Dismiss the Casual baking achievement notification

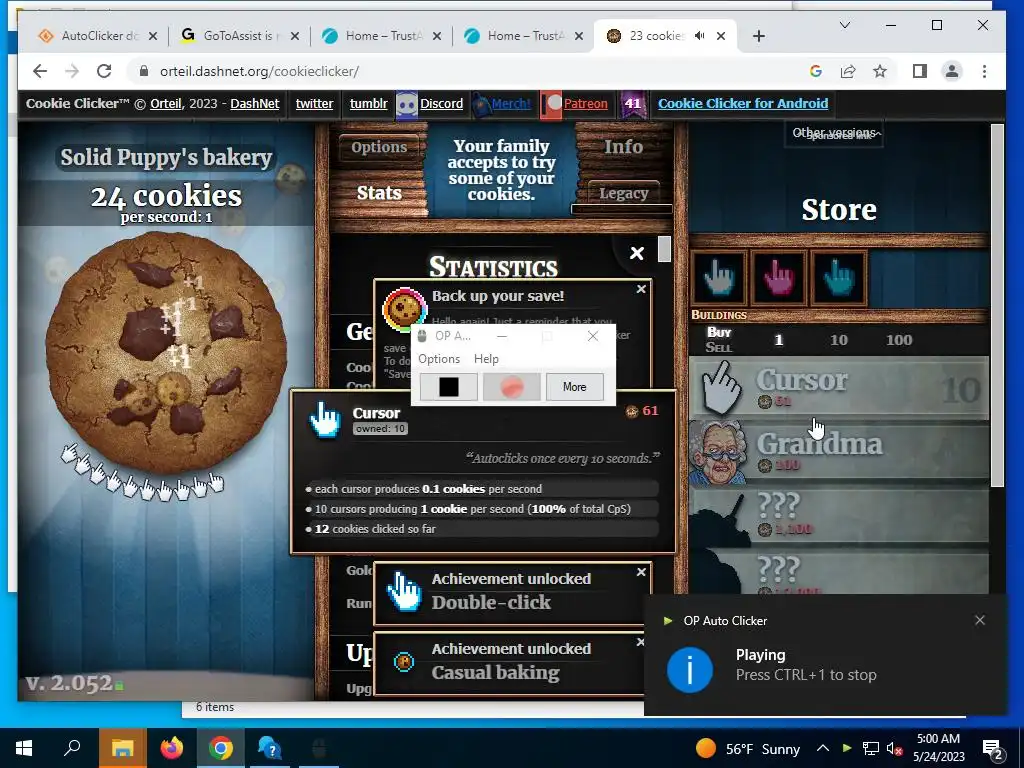[x=641, y=642]
